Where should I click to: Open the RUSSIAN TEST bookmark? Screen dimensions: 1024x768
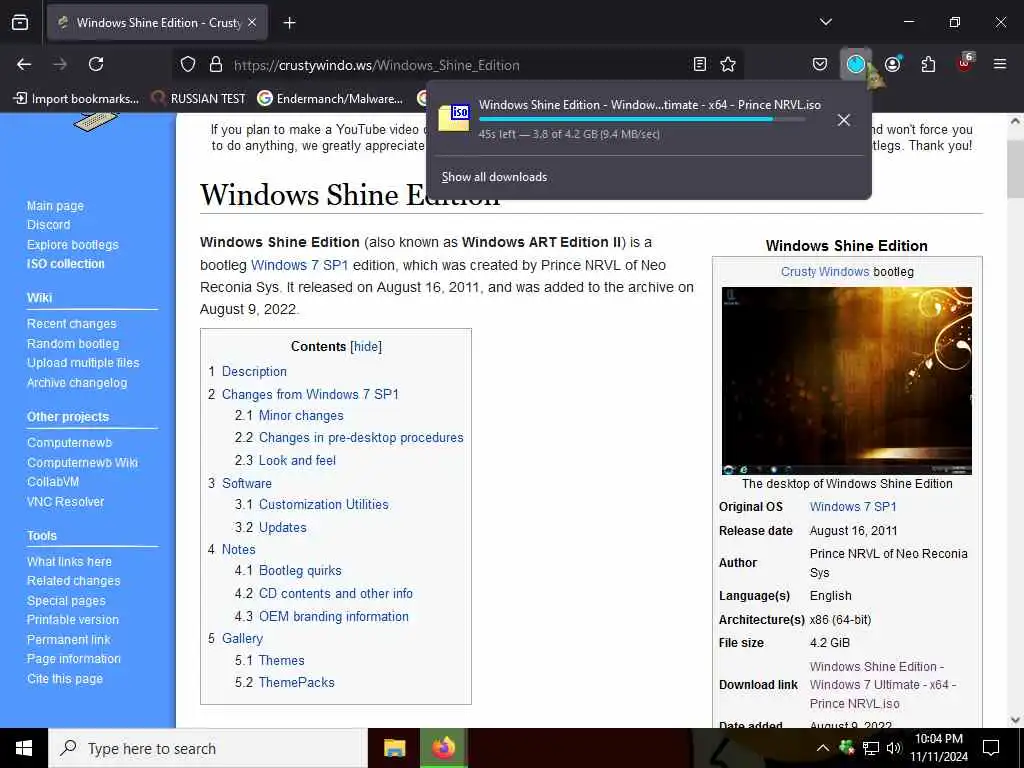tap(199, 99)
